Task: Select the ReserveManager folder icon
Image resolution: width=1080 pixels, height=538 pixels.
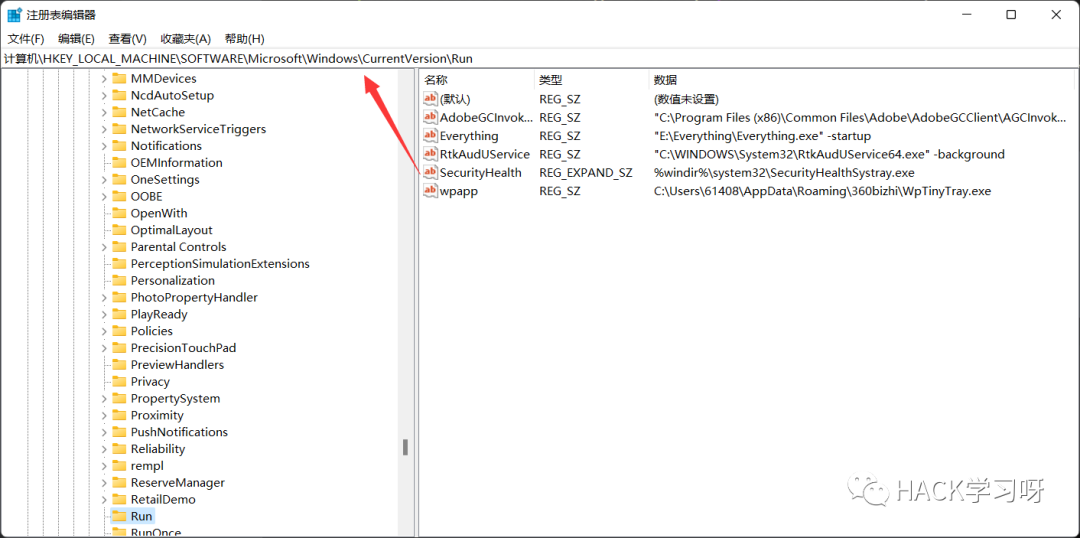Action: (x=119, y=483)
